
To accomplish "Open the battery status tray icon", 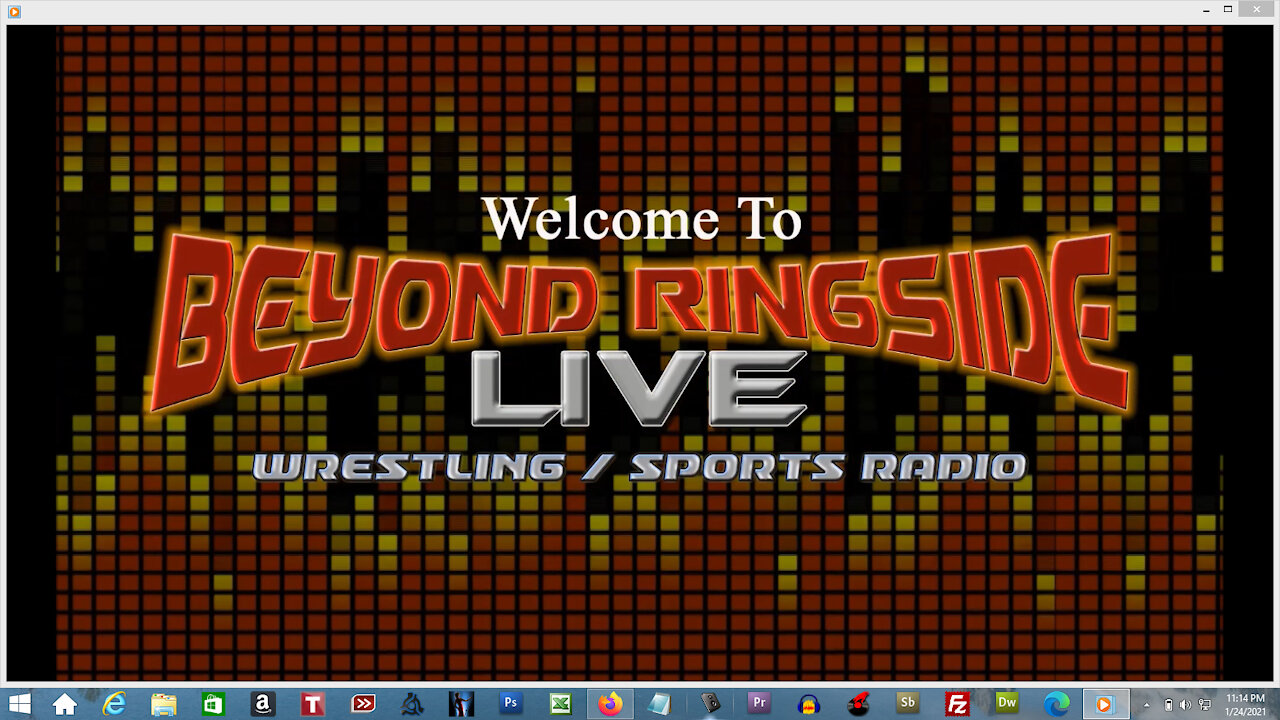I will (1168, 705).
